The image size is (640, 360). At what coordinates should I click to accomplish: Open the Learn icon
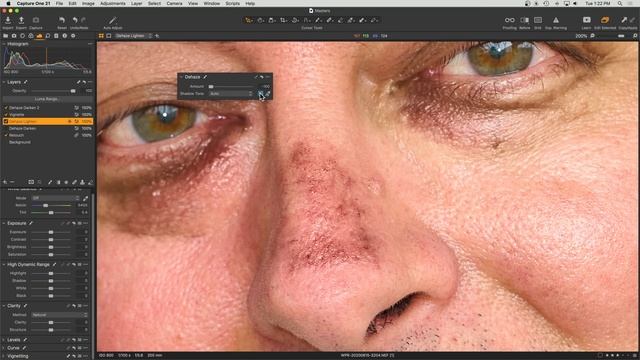pos(587,20)
